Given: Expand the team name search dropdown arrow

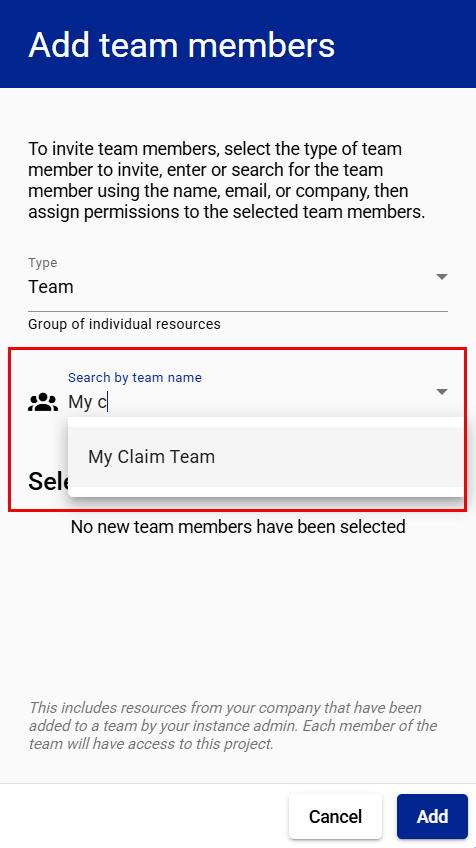Looking at the screenshot, I should click(x=442, y=392).
